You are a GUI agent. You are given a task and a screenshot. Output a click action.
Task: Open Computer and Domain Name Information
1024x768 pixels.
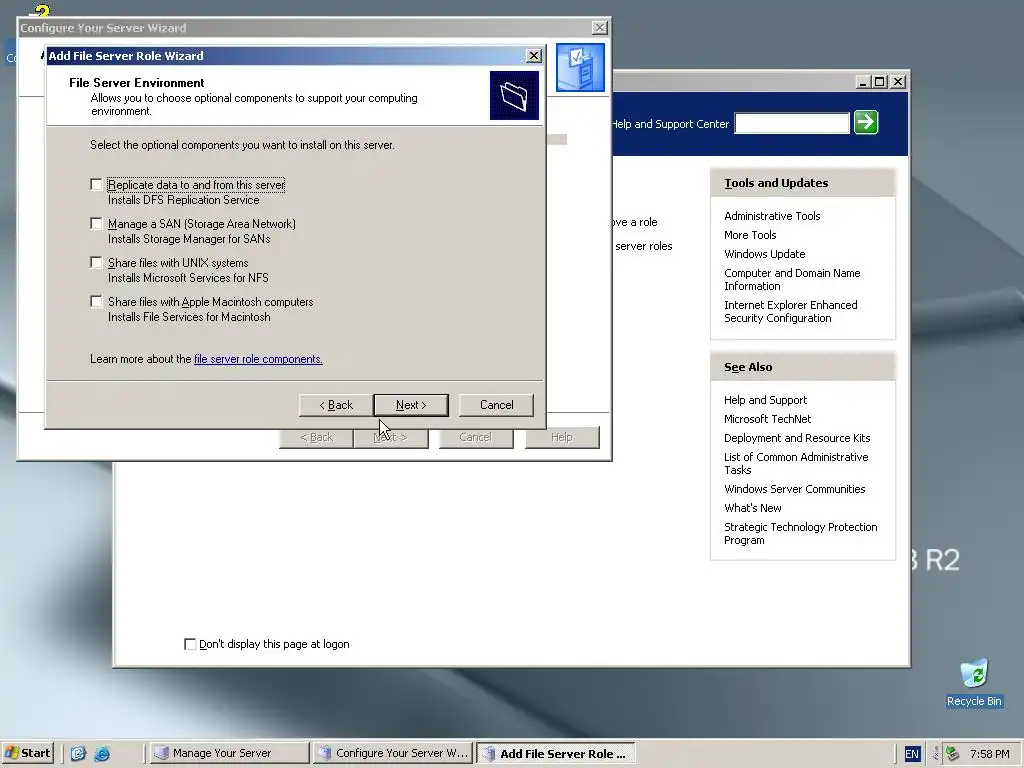point(792,280)
